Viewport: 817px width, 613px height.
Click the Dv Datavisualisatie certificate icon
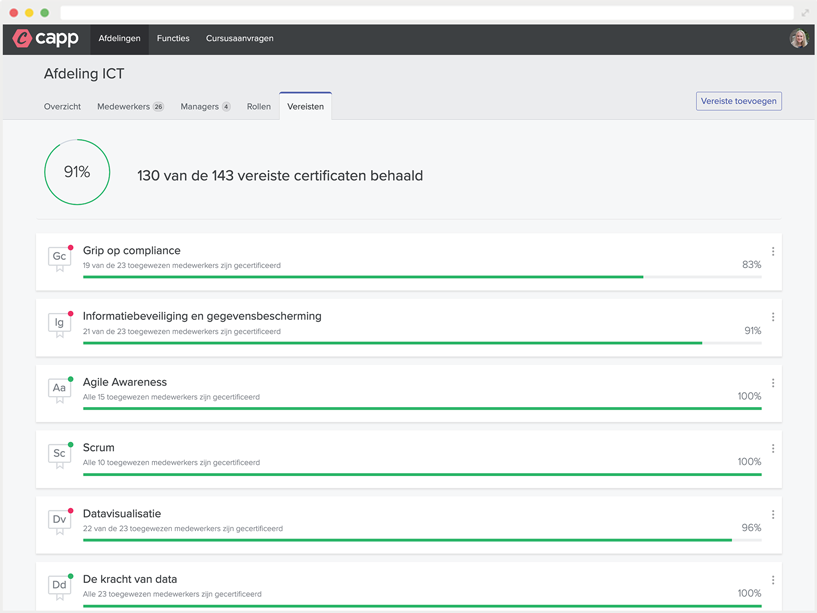pyautogui.click(x=59, y=520)
